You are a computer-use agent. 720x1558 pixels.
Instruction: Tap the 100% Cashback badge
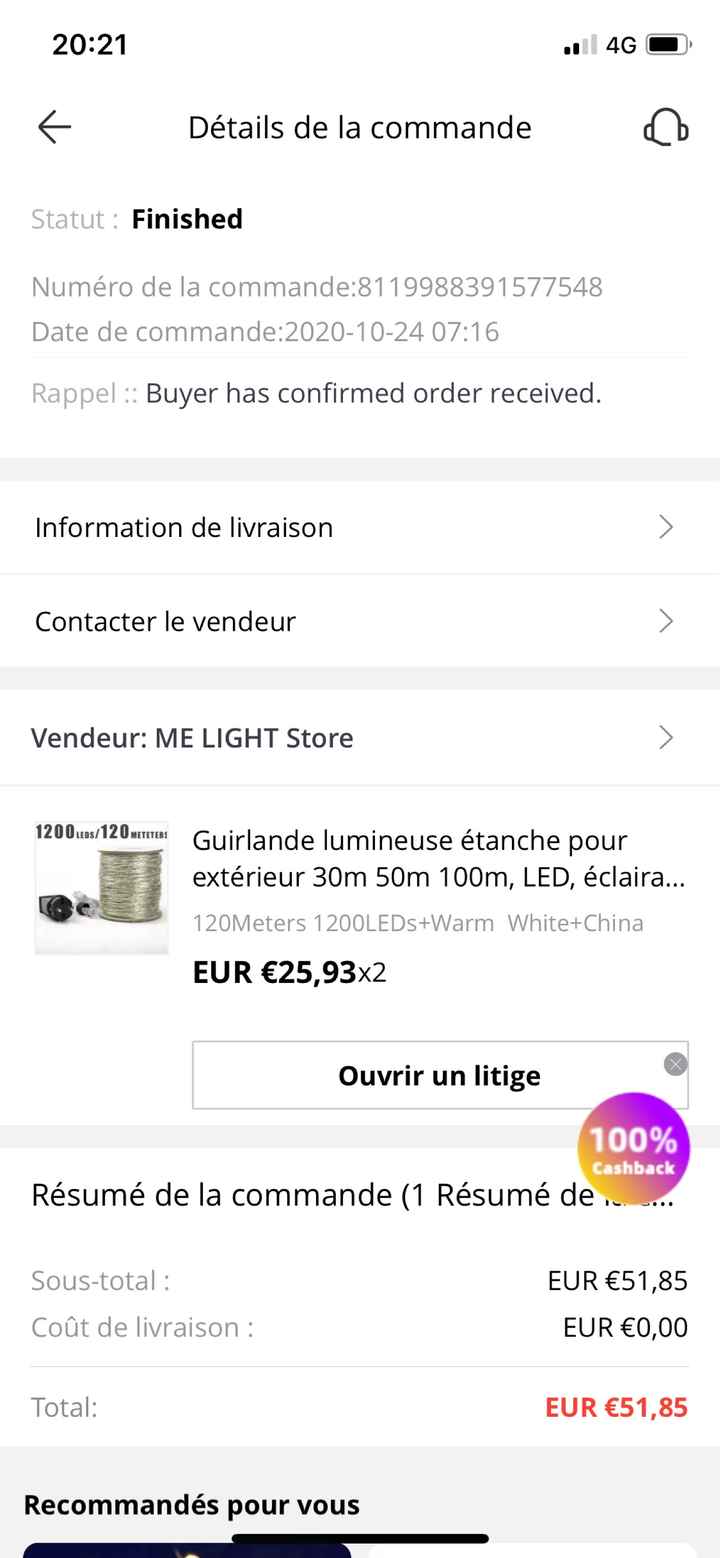[x=633, y=1147]
